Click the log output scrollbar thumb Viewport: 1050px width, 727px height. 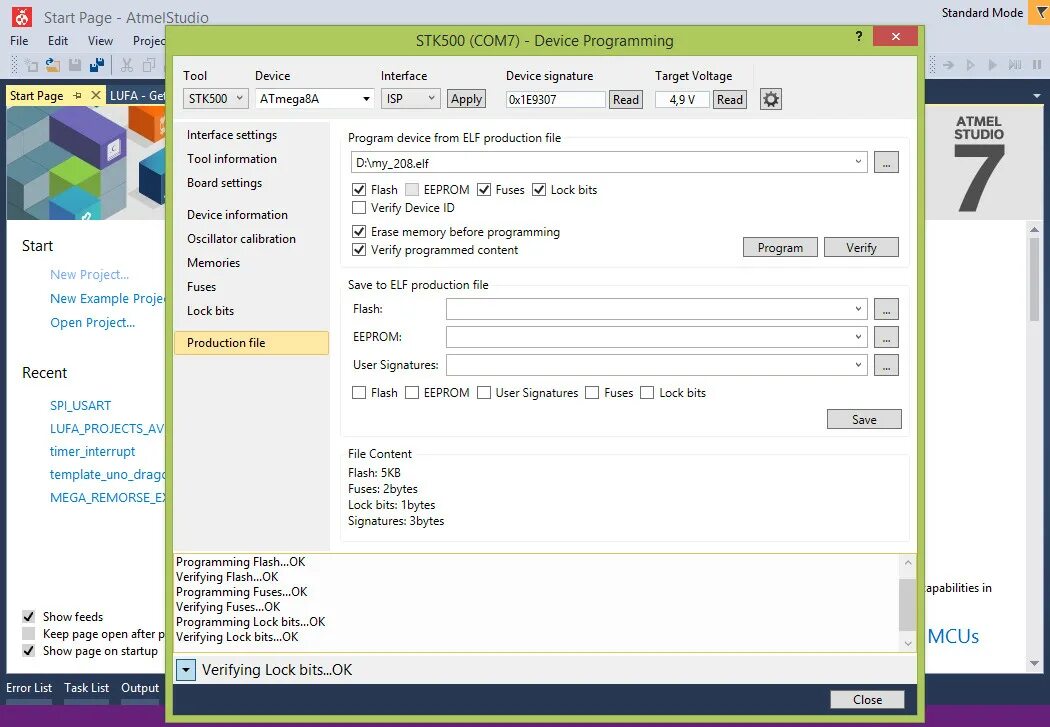click(907, 604)
